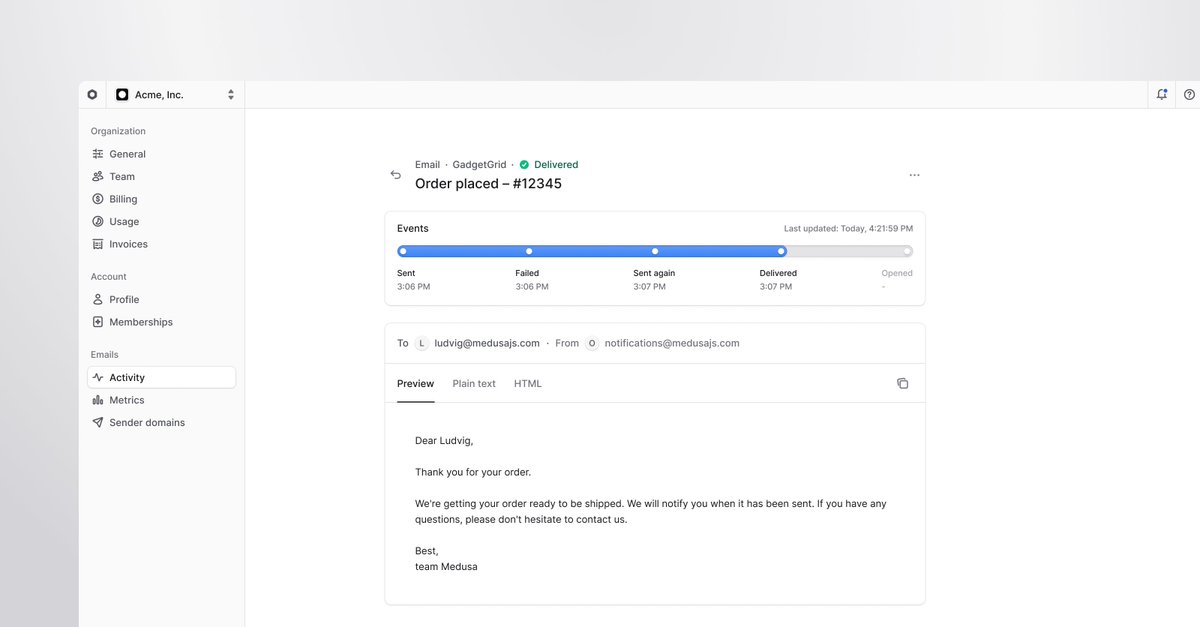This screenshot has width=1200, height=627.
Task: Click the Invoices receipt icon
Action: pos(98,244)
